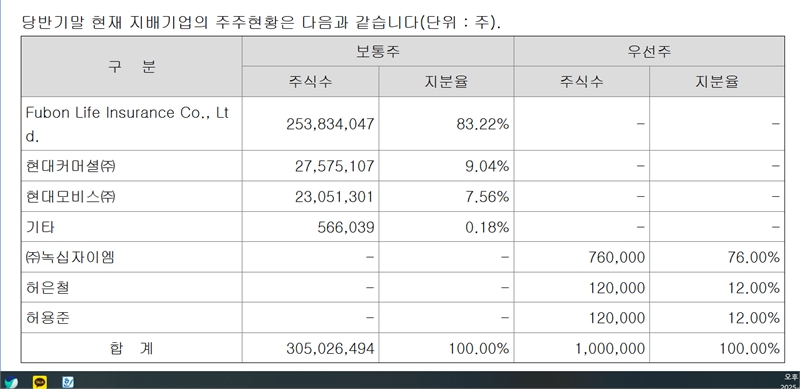Click the Fubon Life Insurance Co., Ltd. cell

tap(132, 124)
